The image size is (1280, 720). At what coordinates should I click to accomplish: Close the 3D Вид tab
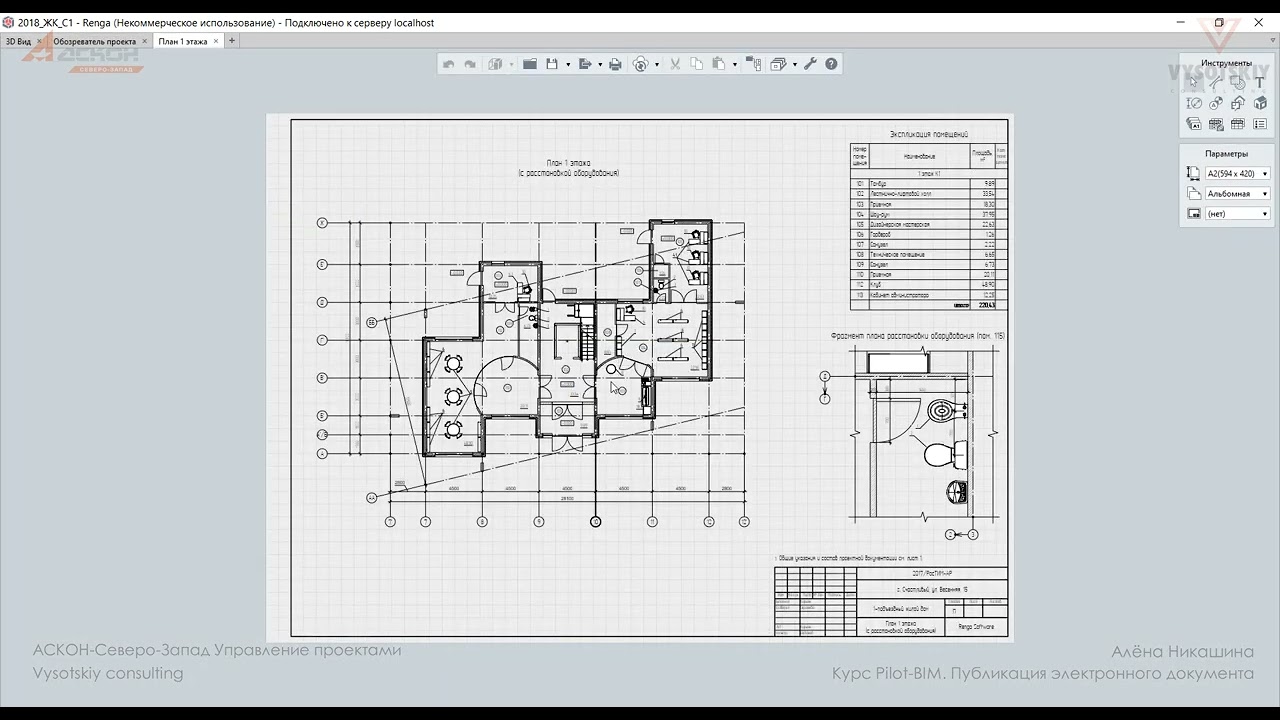[40, 41]
